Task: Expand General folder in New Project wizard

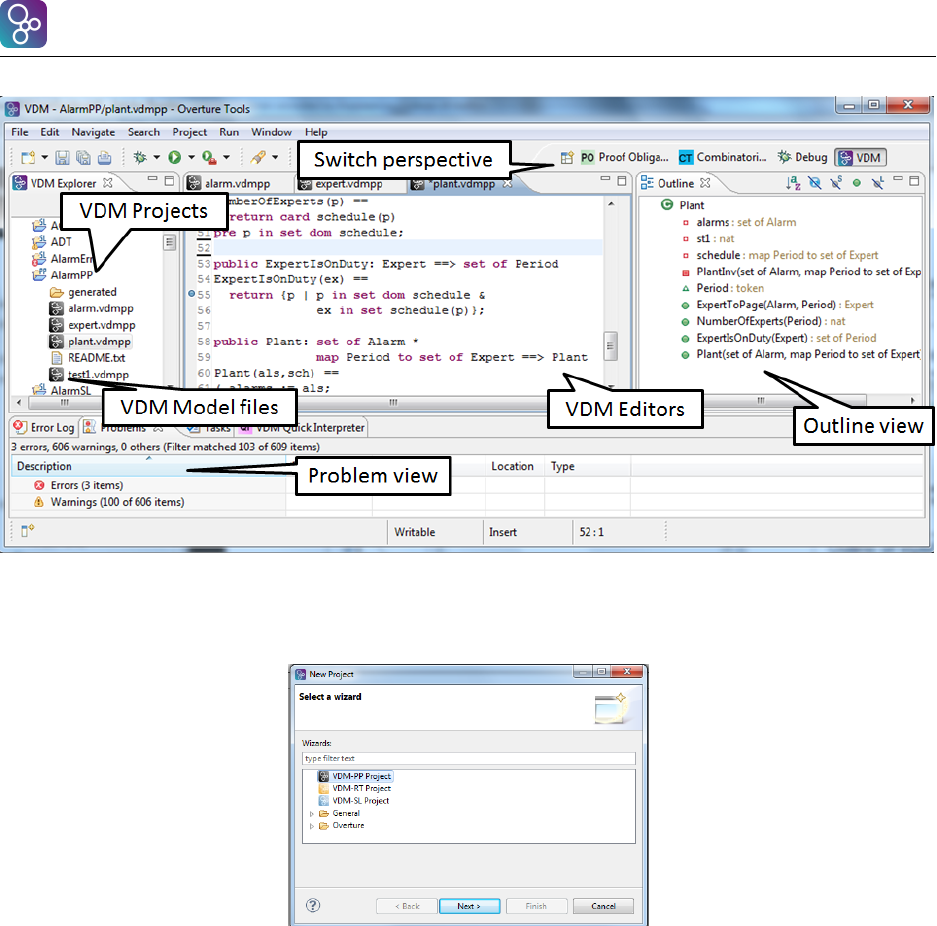Action: (x=311, y=814)
